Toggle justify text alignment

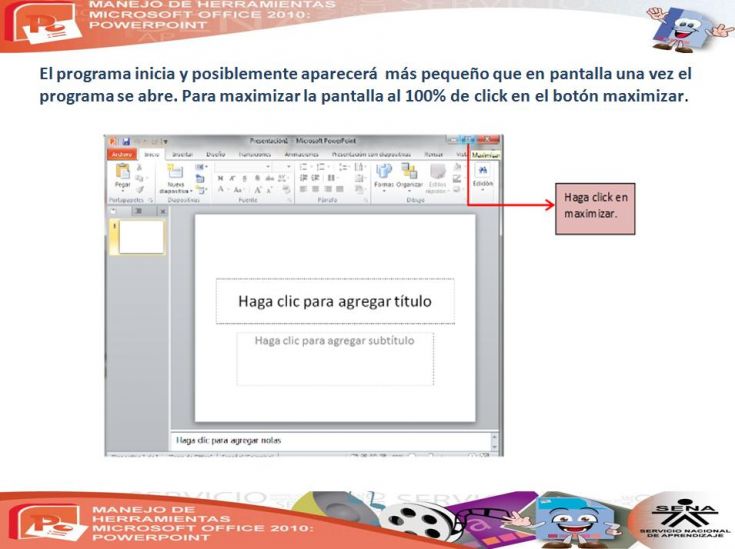pyautogui.click(x=339, y=189)
